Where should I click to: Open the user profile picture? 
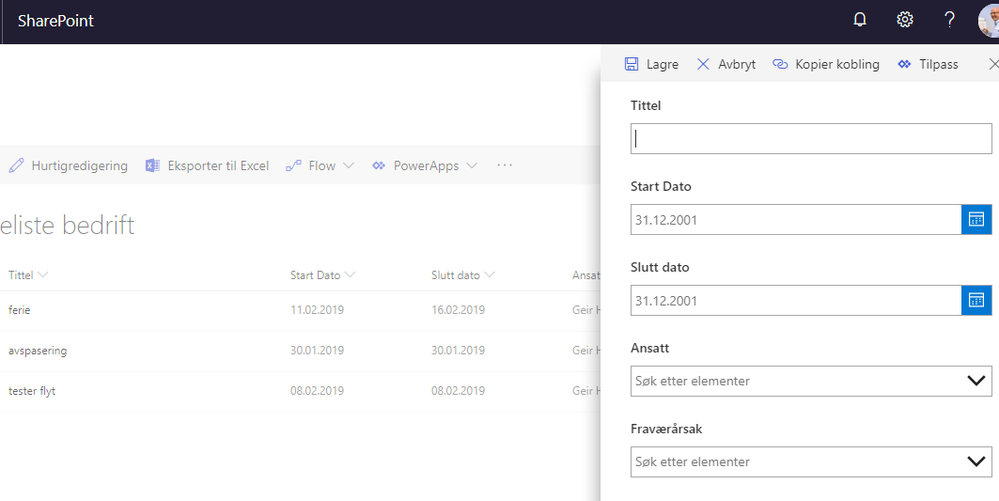(x=988, y=21)
